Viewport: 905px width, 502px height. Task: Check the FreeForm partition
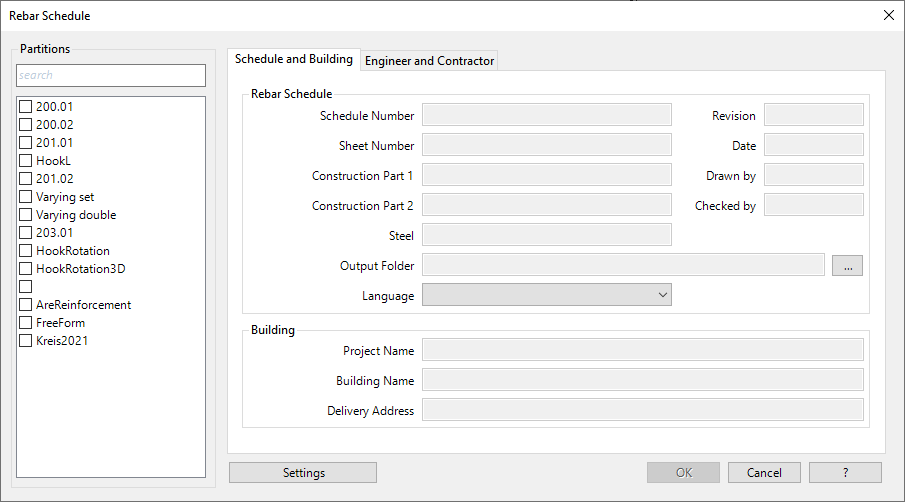coord(27,323)
